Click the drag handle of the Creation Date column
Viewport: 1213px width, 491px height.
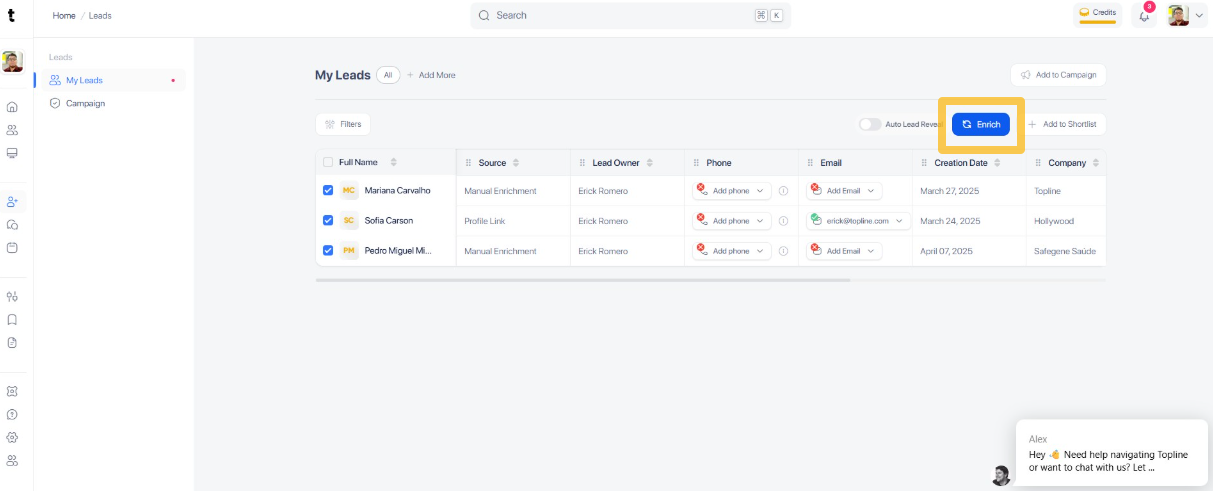click(925, 162)
